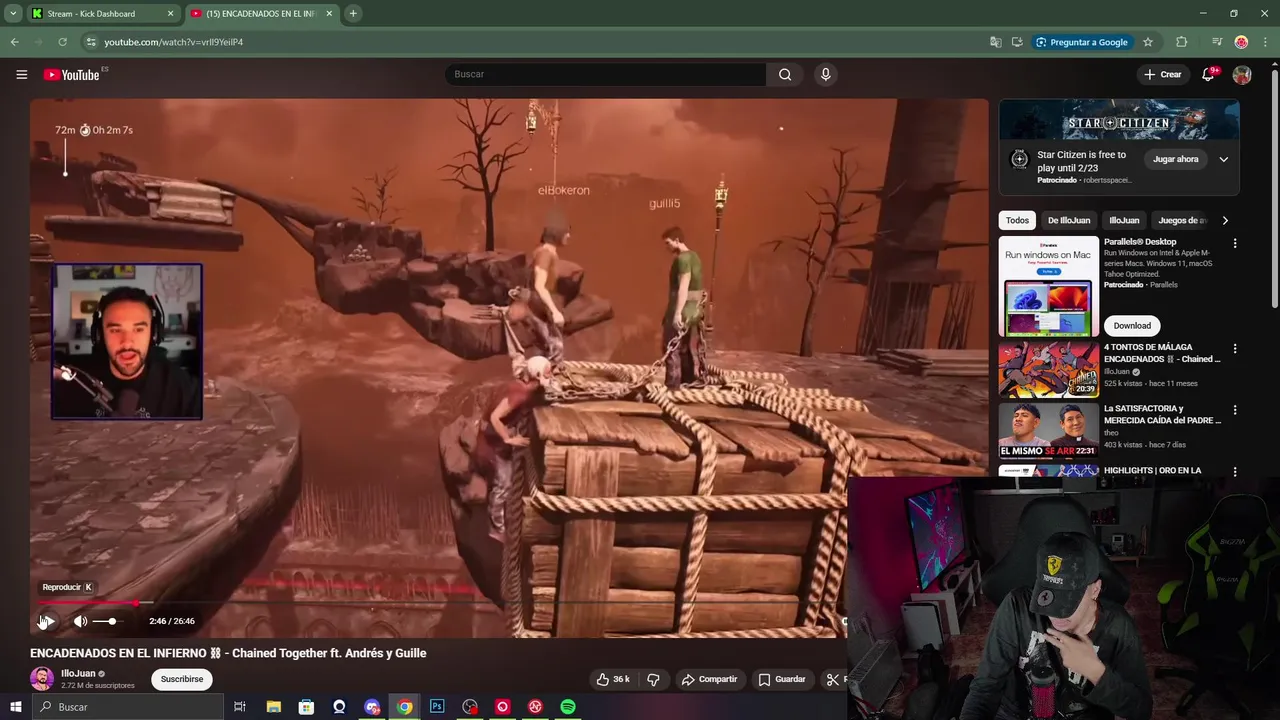Select the Todos filter chip

(x=1017, y=220)
